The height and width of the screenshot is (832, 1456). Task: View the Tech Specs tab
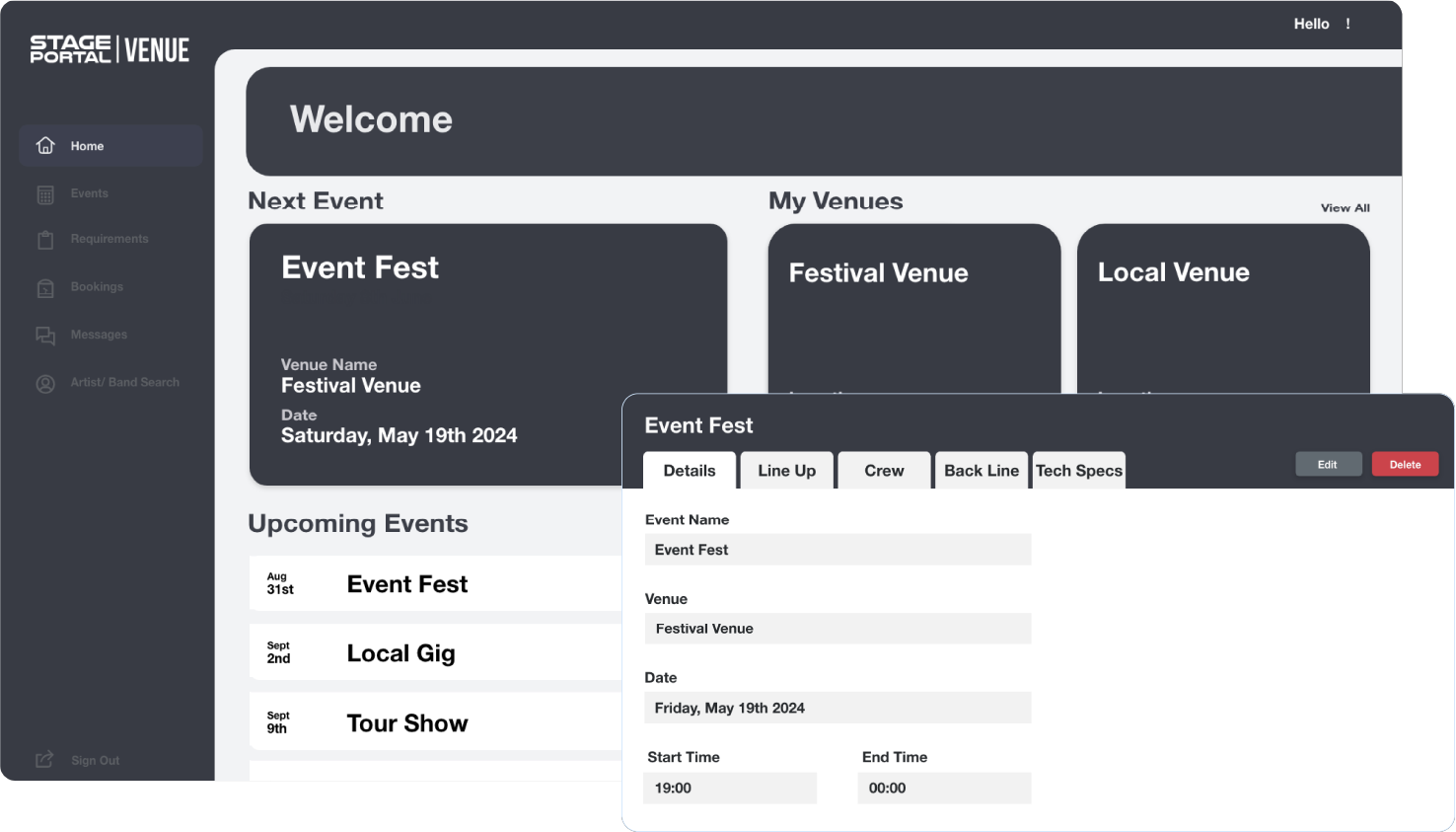(x=1078, y=471)
